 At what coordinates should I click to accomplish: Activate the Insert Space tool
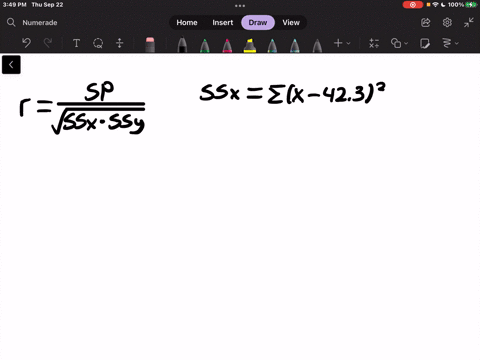coord(120,43)
